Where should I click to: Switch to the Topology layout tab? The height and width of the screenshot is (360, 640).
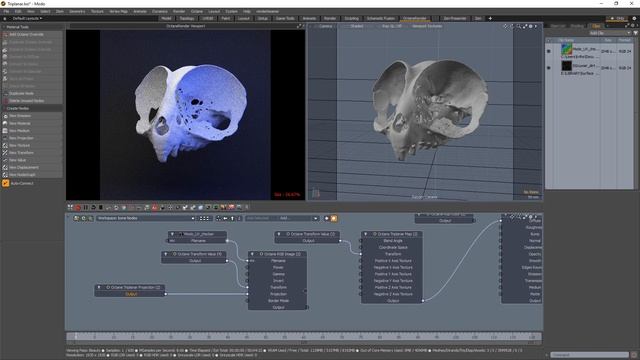(187, 18)
